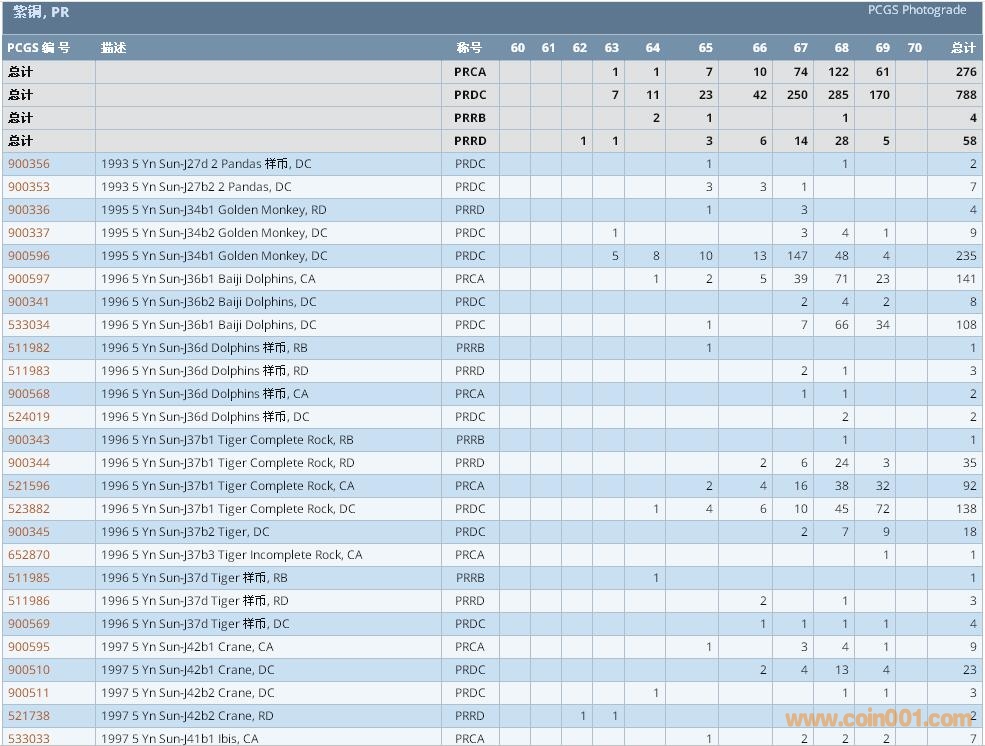Open PCGS number 511982 link

[x=29, y=348]
